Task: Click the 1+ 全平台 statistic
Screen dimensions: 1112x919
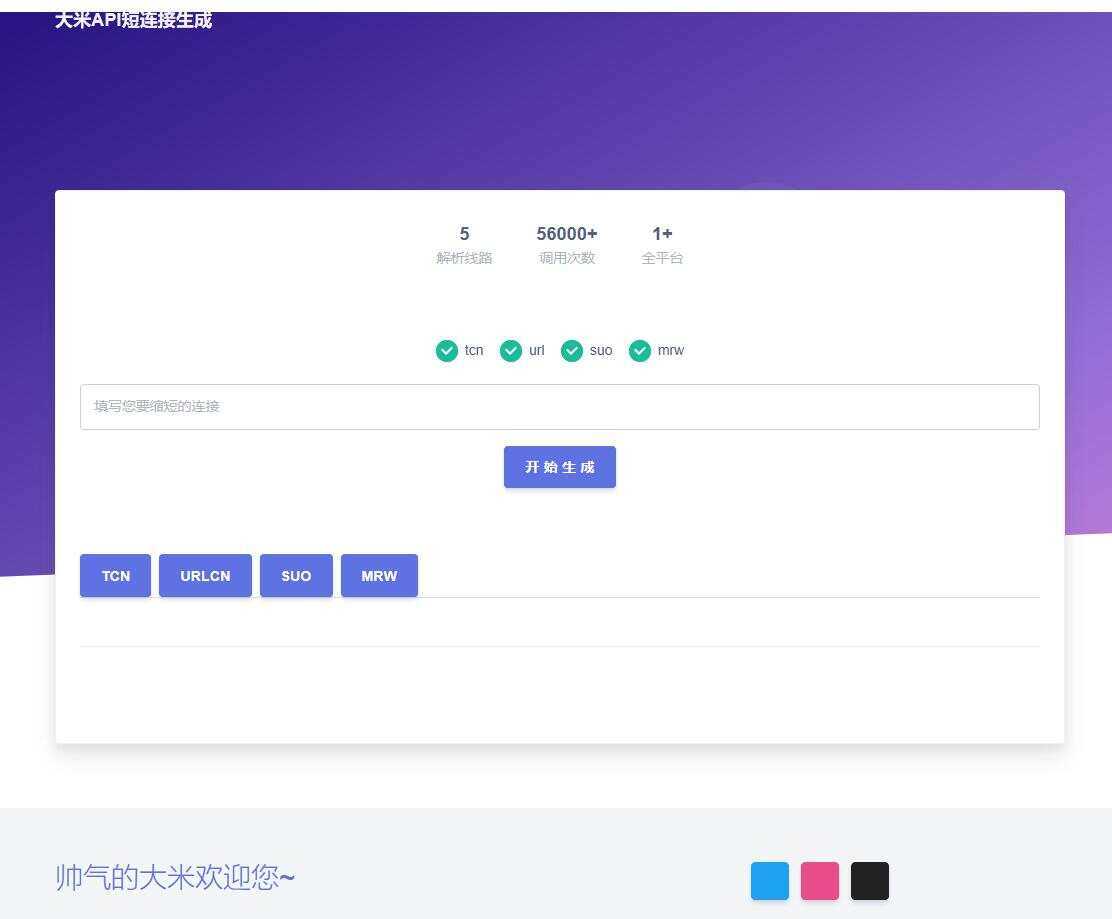Action: 662,244
